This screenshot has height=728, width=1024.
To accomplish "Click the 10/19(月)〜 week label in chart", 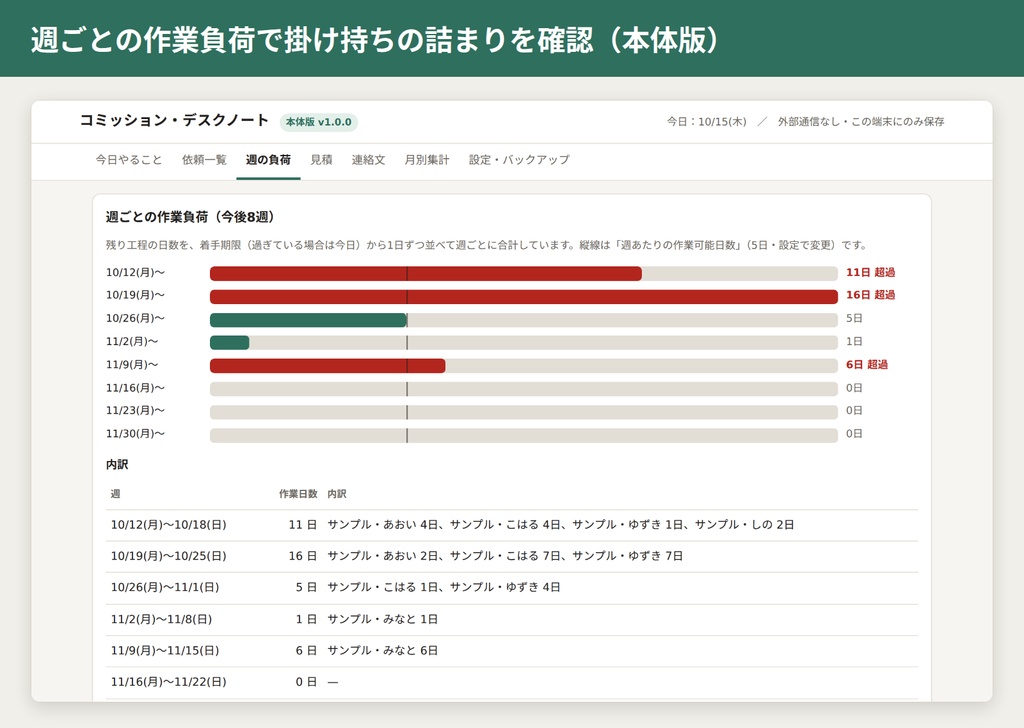I will [x=135, y=295].
